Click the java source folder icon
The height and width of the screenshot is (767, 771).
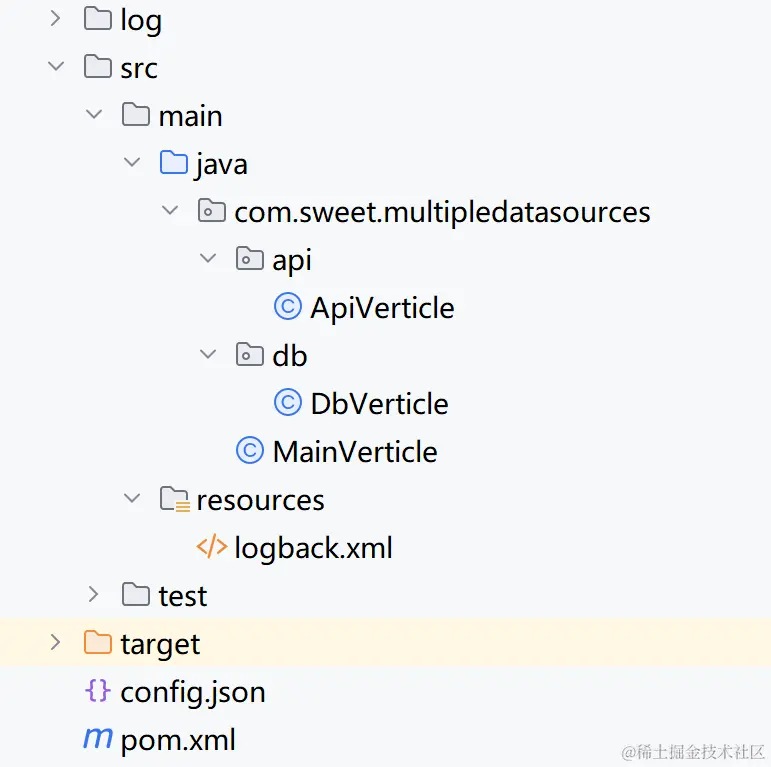tap(174, 163)
